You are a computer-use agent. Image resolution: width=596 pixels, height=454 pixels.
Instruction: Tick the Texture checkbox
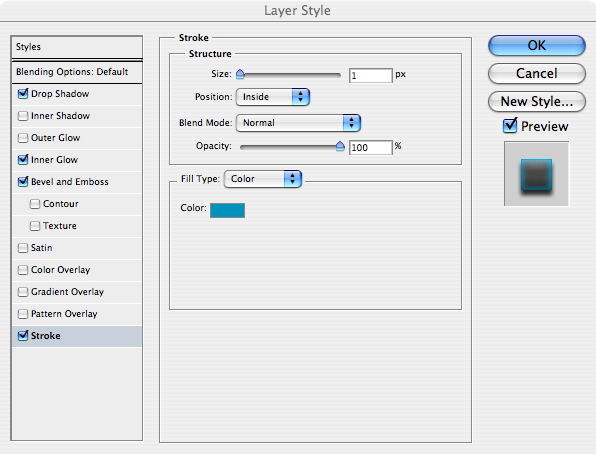click(35, 226)
